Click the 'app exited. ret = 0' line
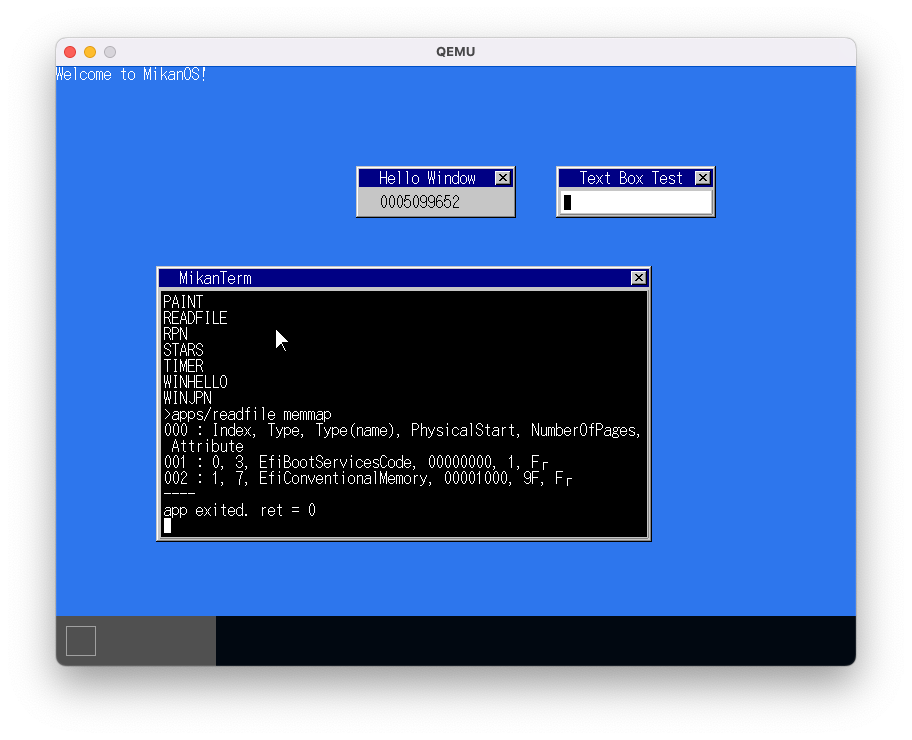This screenshot has width=912, height=740. point(240,510)
